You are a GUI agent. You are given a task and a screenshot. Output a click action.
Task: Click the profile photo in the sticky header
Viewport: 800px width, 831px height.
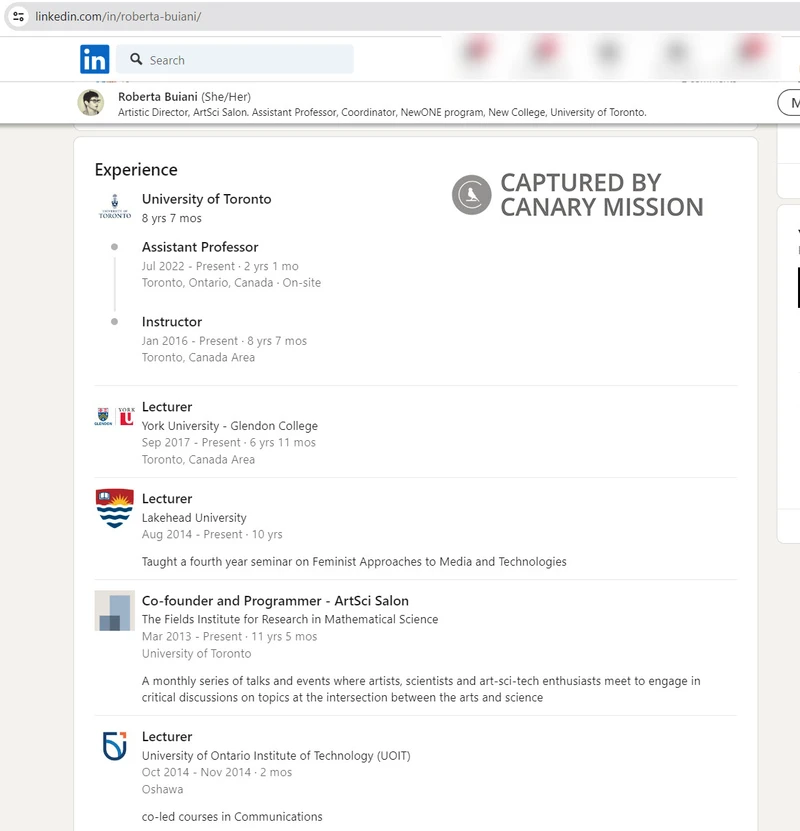coord(91,102)
